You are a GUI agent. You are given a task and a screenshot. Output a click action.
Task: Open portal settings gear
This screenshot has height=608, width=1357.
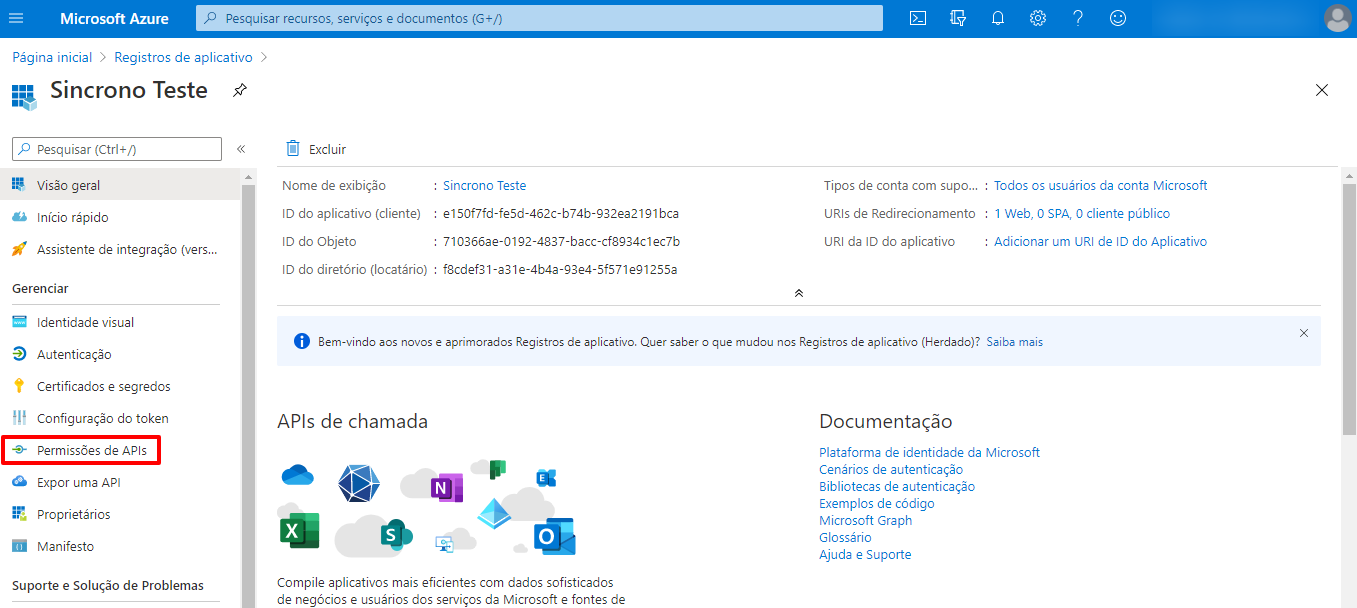(1038, 18)
